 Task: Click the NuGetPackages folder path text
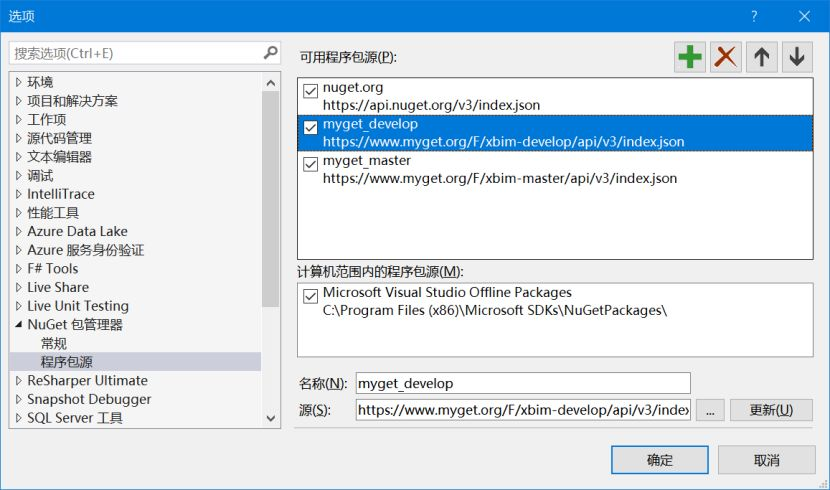[494, 310]
